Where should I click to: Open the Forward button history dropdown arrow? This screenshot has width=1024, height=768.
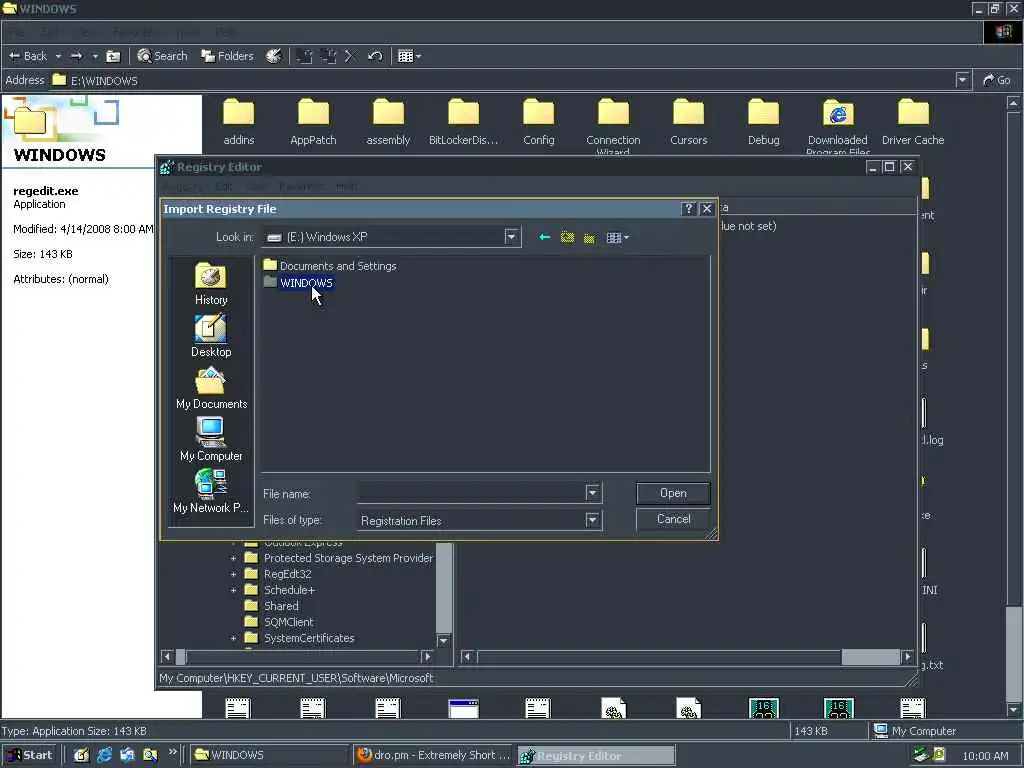[95, 56]
